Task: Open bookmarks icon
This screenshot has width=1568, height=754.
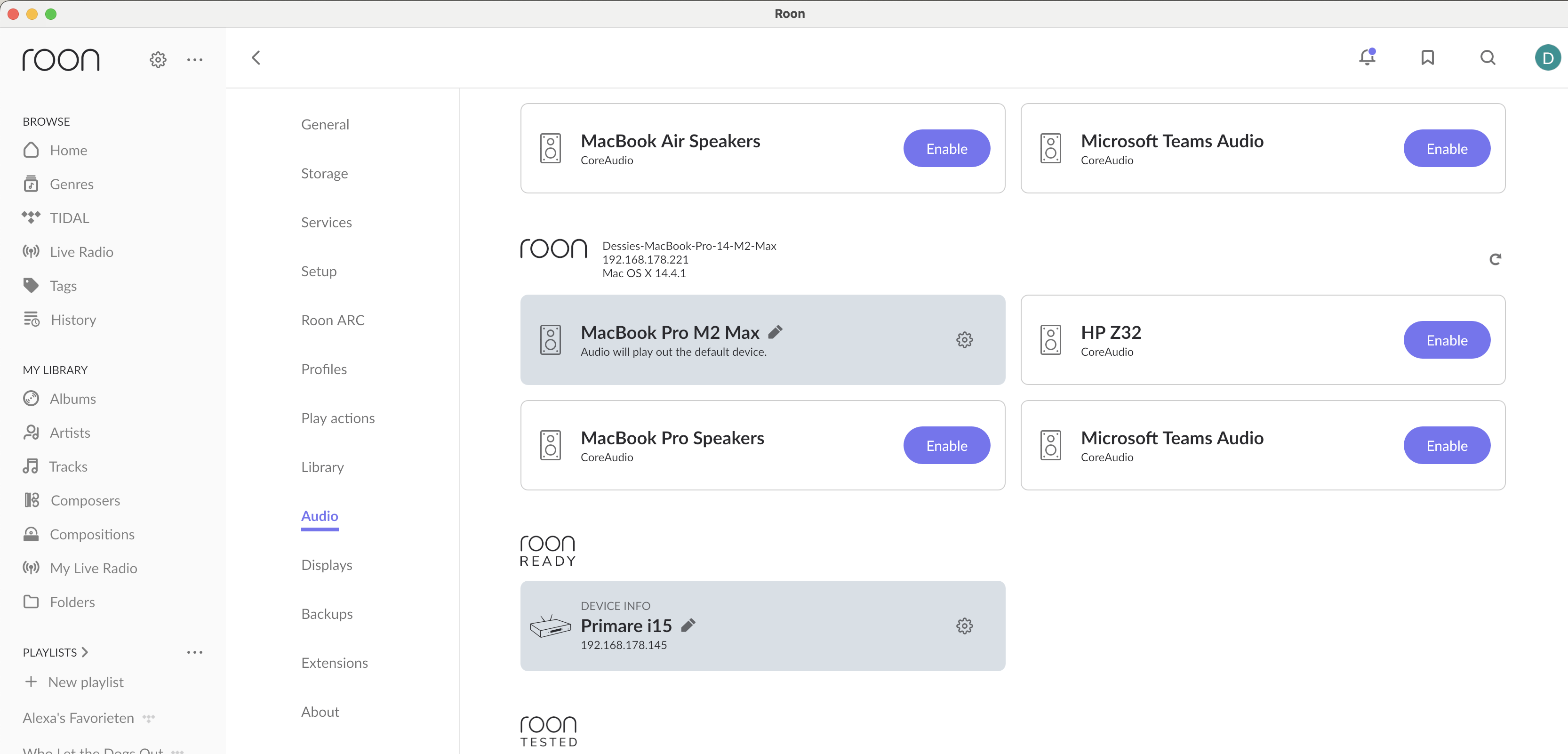Action: click(x=1427, y=58)
